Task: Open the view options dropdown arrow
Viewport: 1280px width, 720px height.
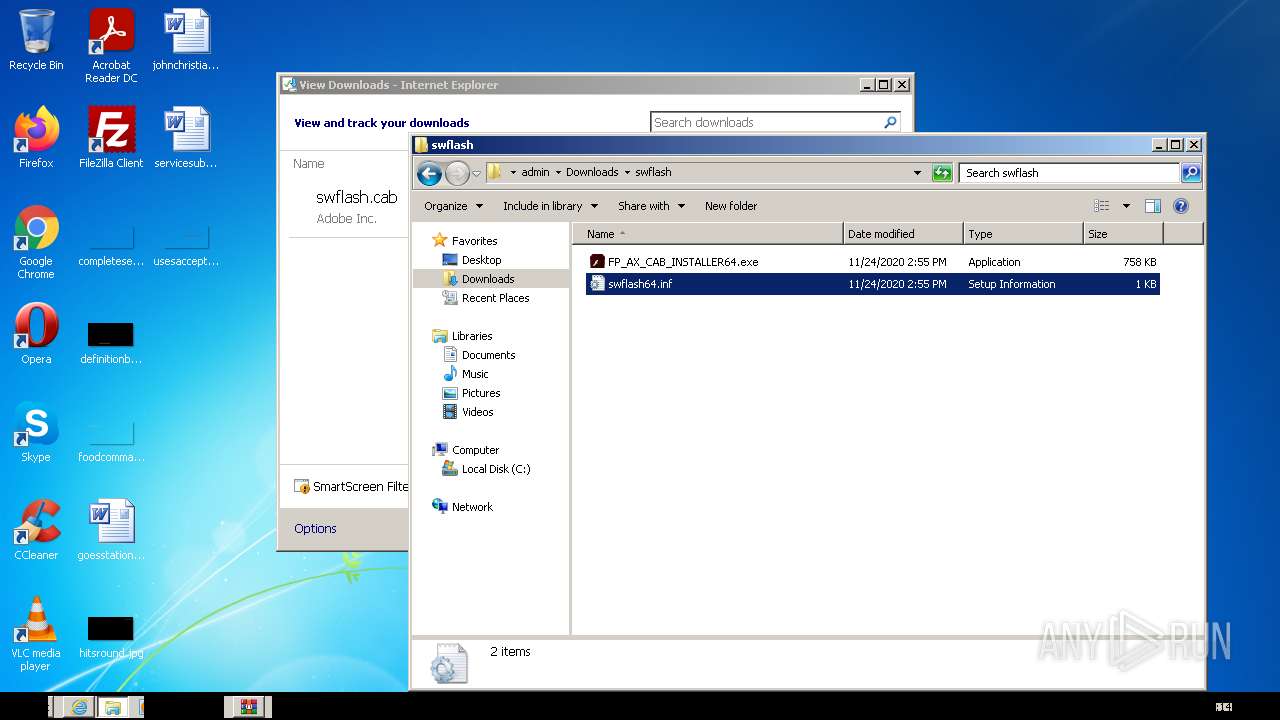Action: (1126, 206)
